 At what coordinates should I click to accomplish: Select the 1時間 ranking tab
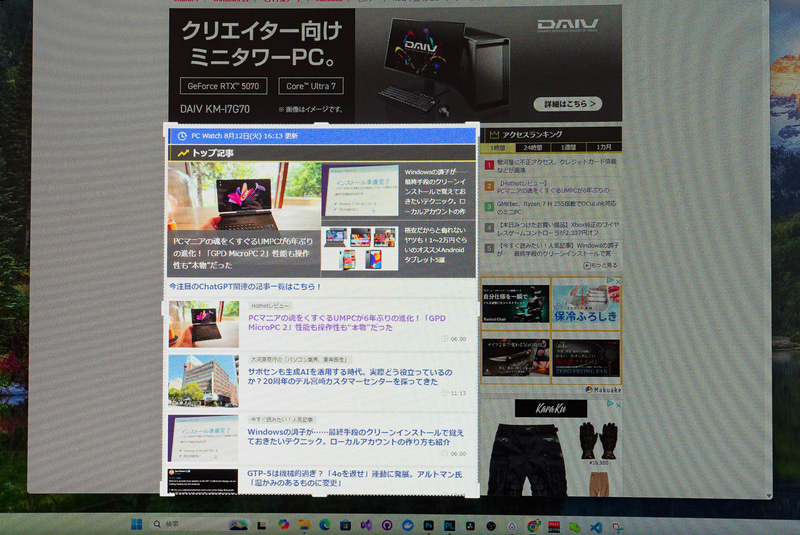click(498, 147)
